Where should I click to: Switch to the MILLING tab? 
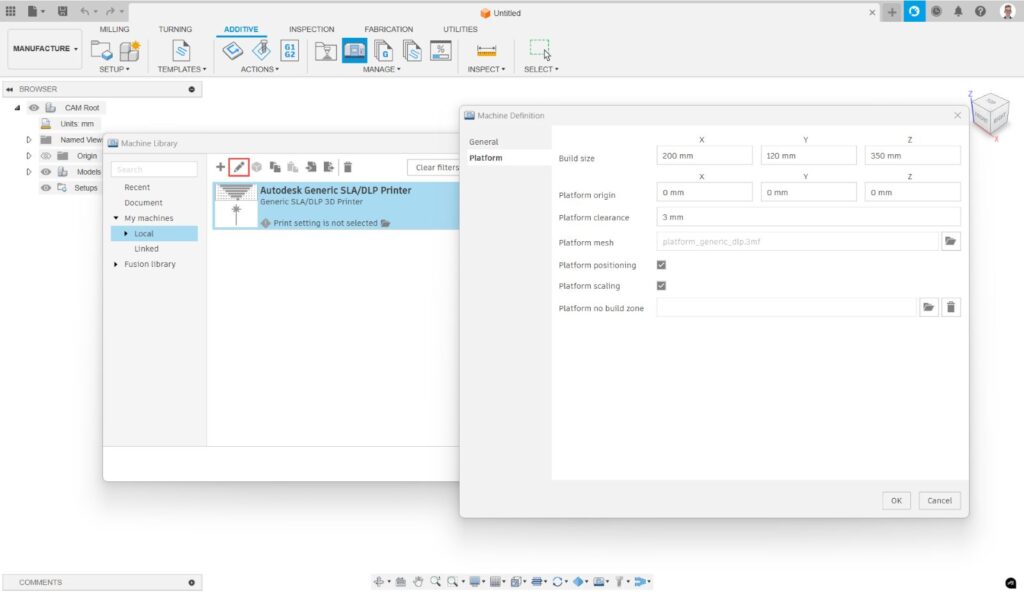(x=114, y=29)
